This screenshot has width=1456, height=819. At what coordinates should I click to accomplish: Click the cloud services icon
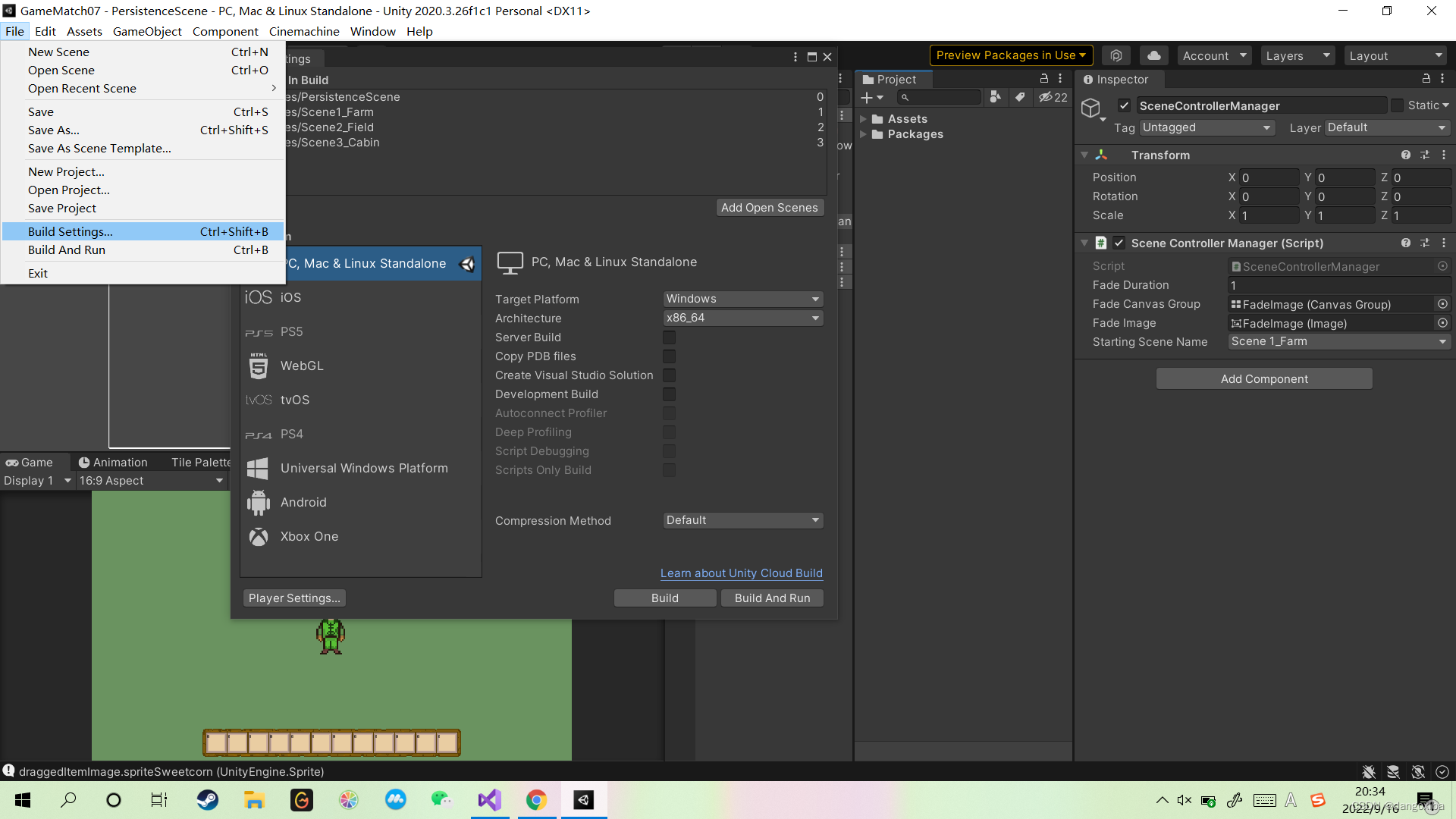[x=1154, y=55]
